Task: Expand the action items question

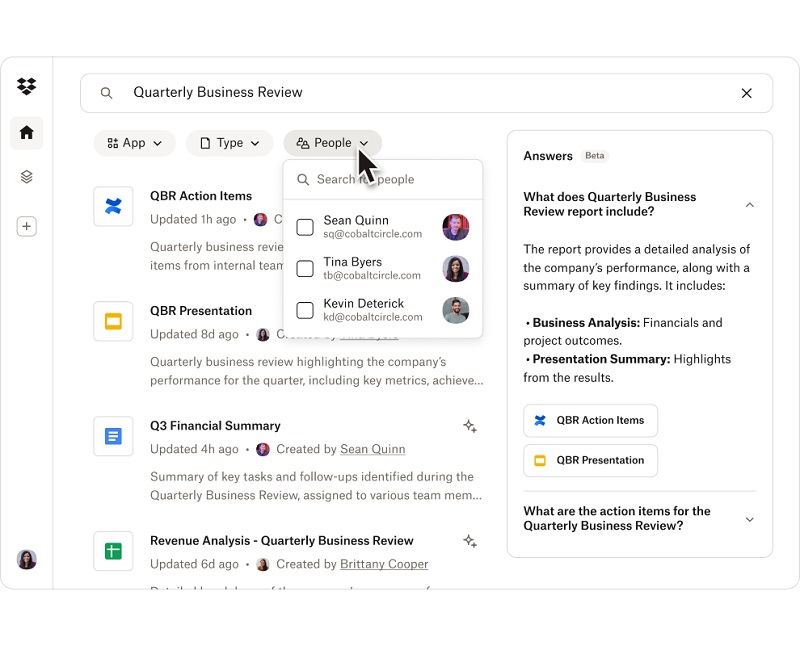Action: point(750,519)
